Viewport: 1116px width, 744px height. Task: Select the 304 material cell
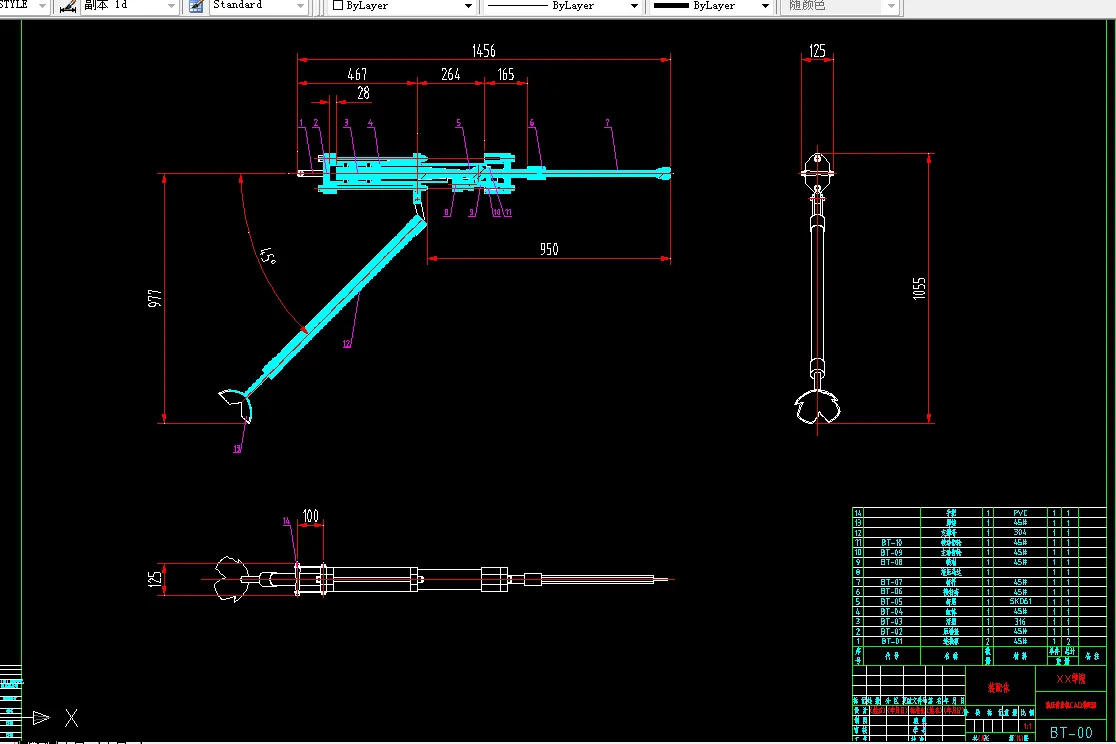1020,533
